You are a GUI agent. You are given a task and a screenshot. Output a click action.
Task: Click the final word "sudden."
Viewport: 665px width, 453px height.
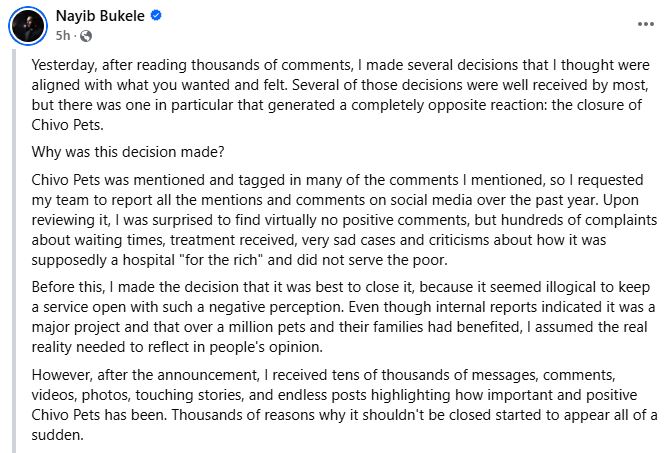click(57, 435)
